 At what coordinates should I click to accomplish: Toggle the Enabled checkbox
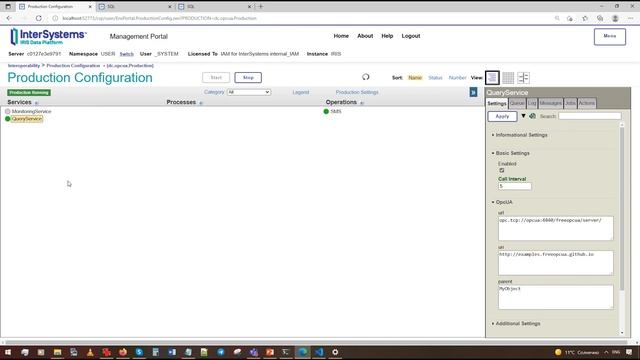[502, 171]
